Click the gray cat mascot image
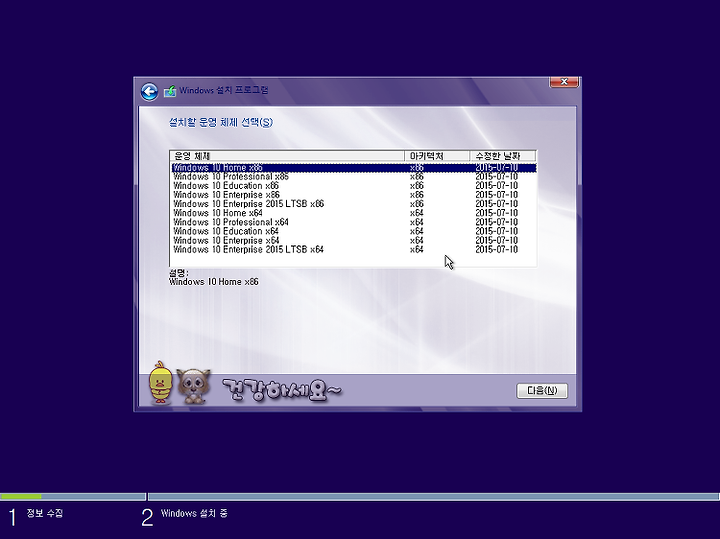This screenshot has height=539, width=720. click(x=194, y=386)
